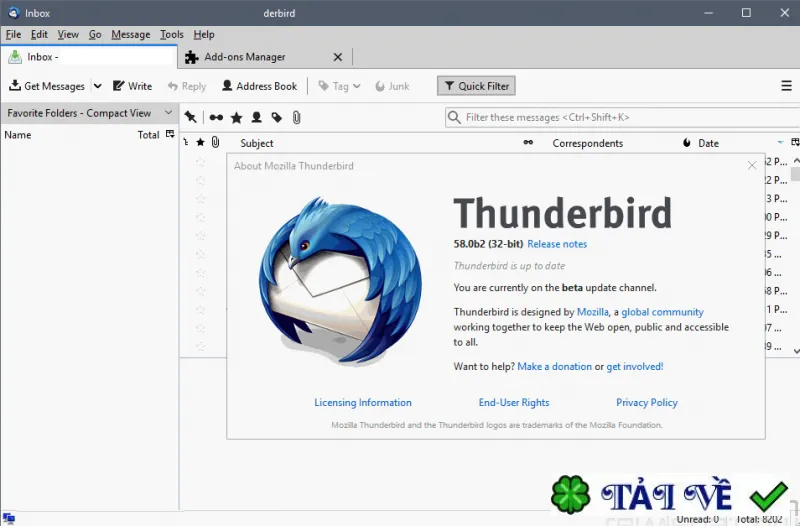
Task: Open the Get Messages dropdown arrow
Action: click(97, 86)
